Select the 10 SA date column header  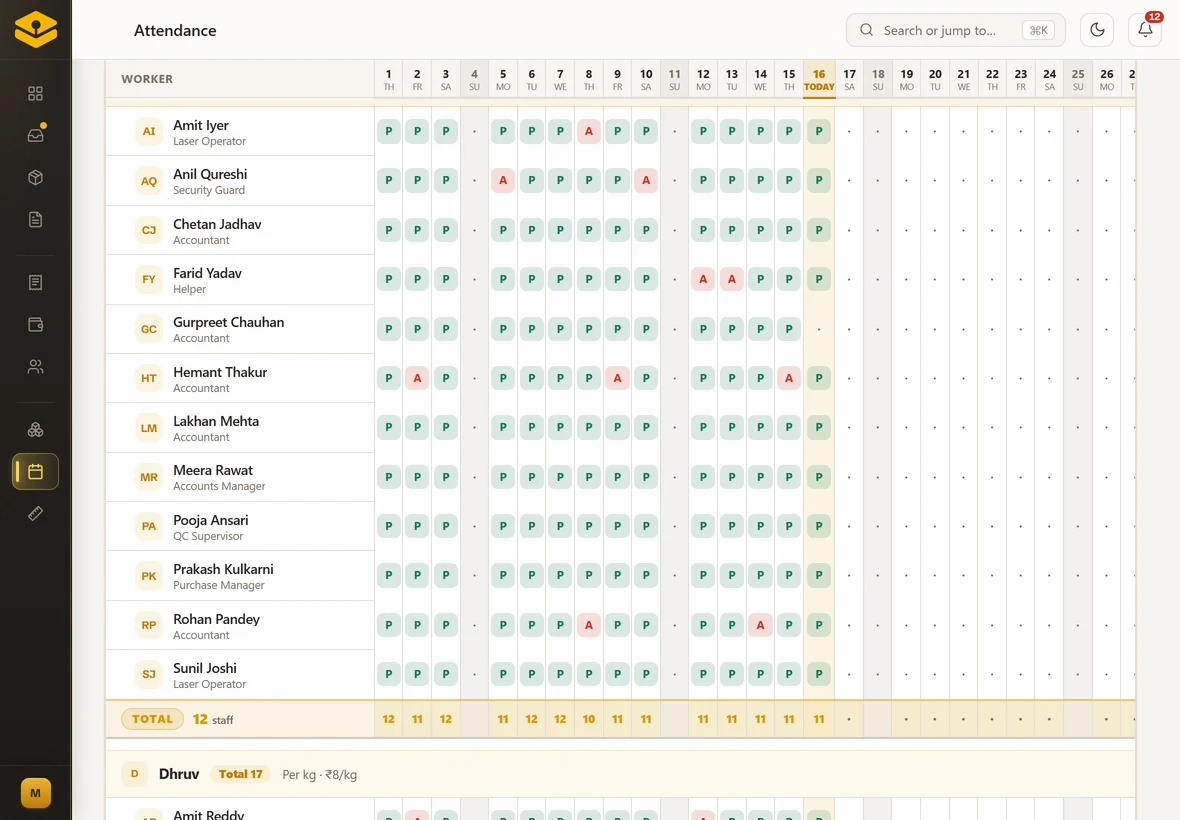pos(646,79)
